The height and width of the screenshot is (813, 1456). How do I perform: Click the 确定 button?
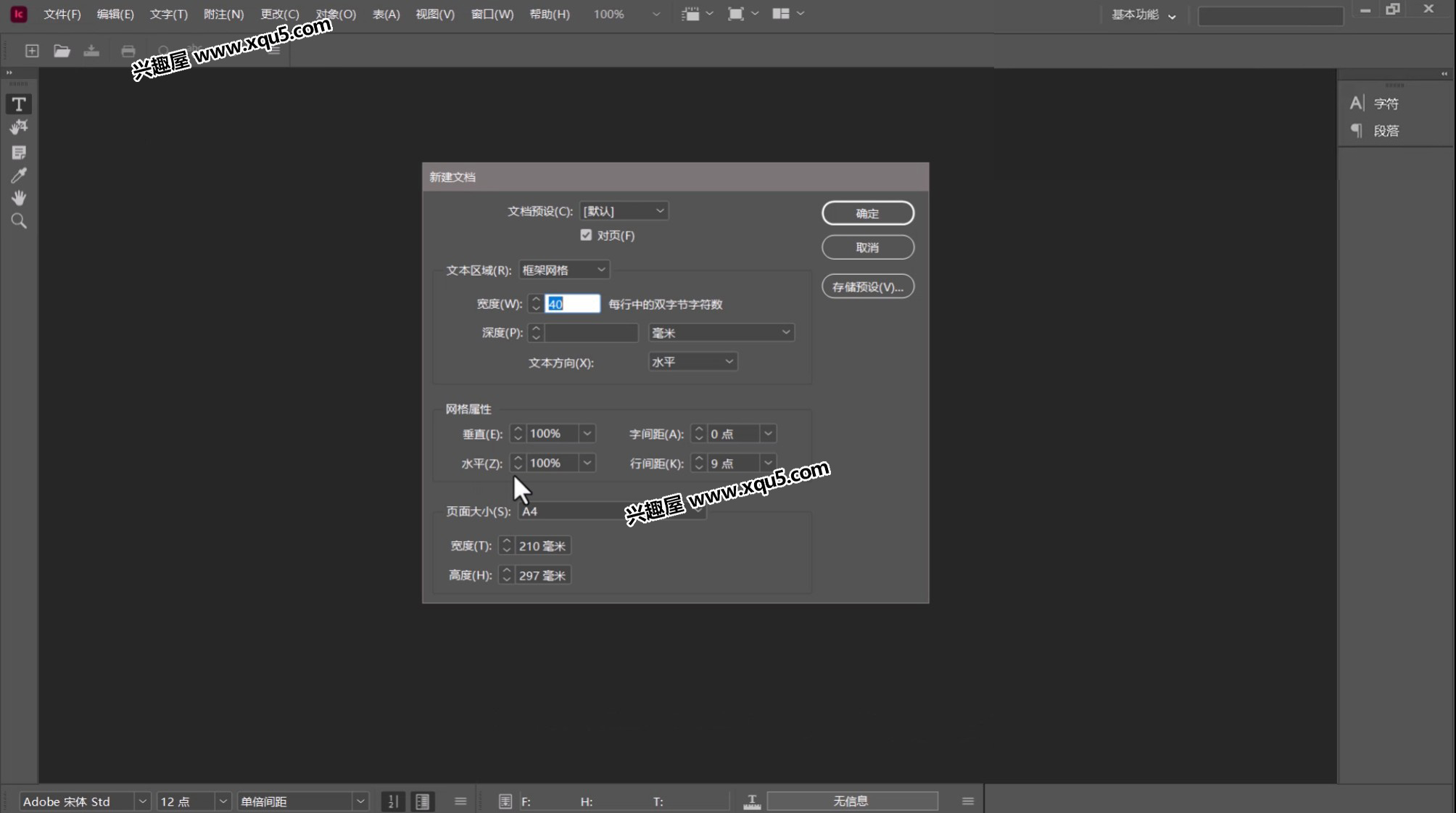(x=868, y=213)
